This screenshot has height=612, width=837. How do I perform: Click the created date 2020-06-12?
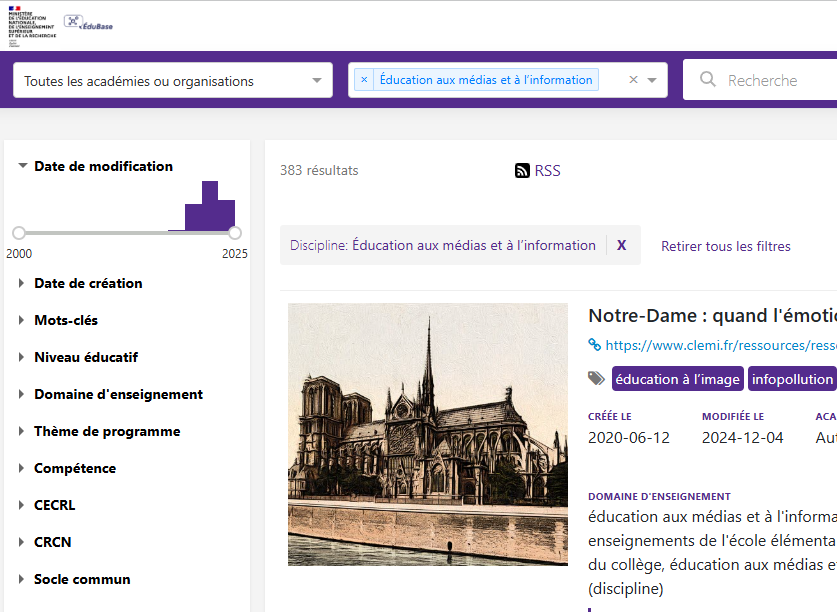pyautogui.click(x=629, y=437)
